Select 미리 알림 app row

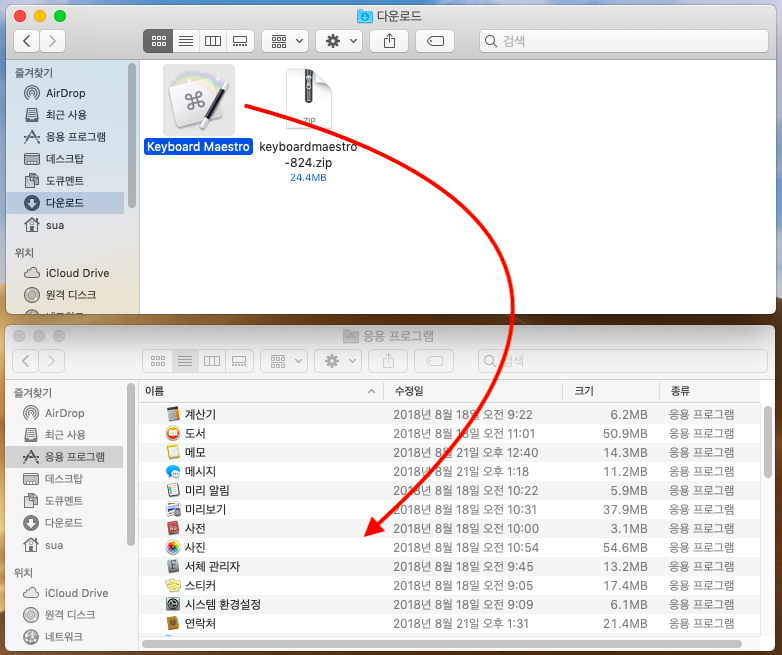pyautogui.click(x=450, y=490)
